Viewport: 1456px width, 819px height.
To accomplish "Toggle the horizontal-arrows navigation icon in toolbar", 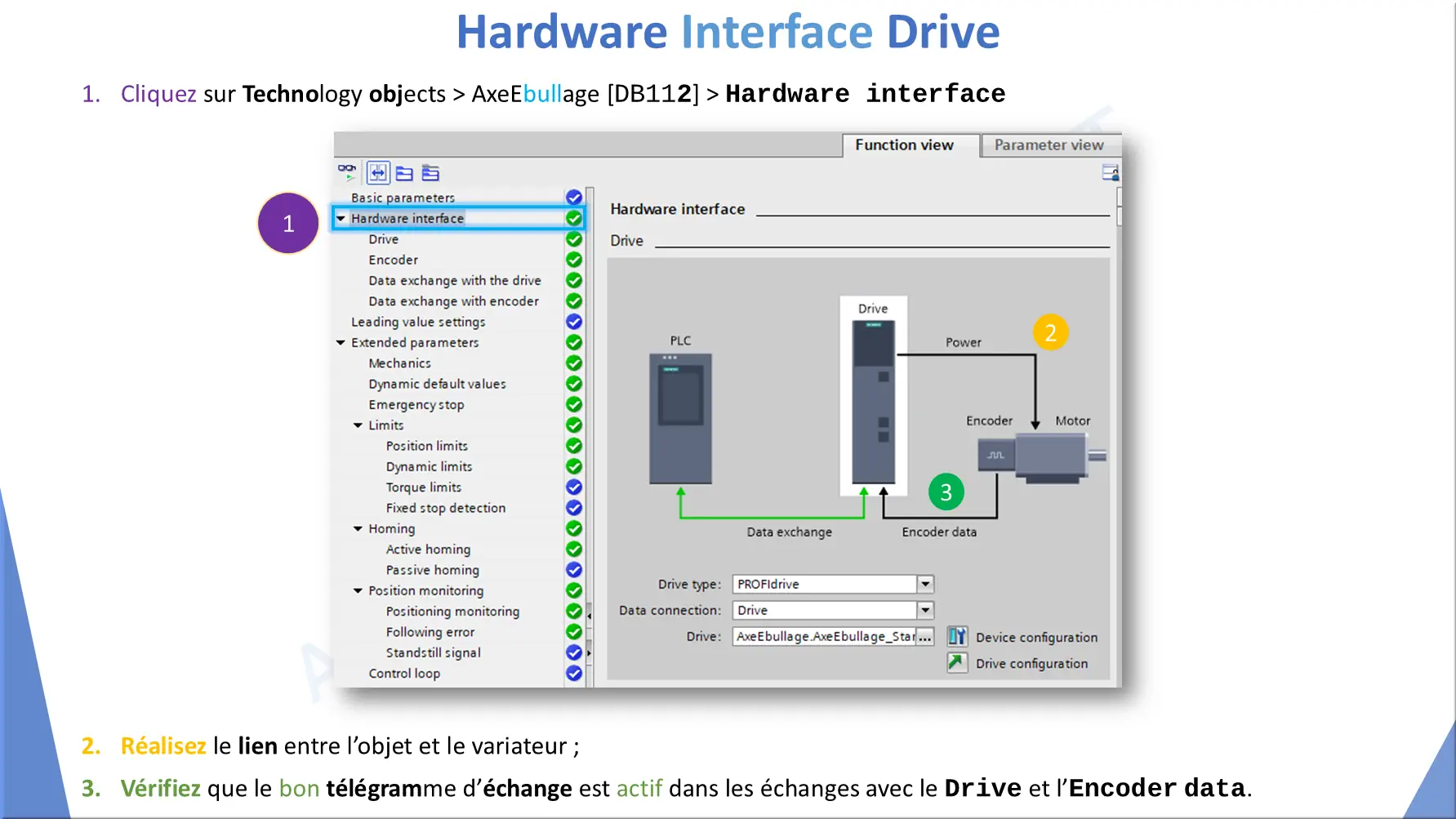I will tap(377, 173).
